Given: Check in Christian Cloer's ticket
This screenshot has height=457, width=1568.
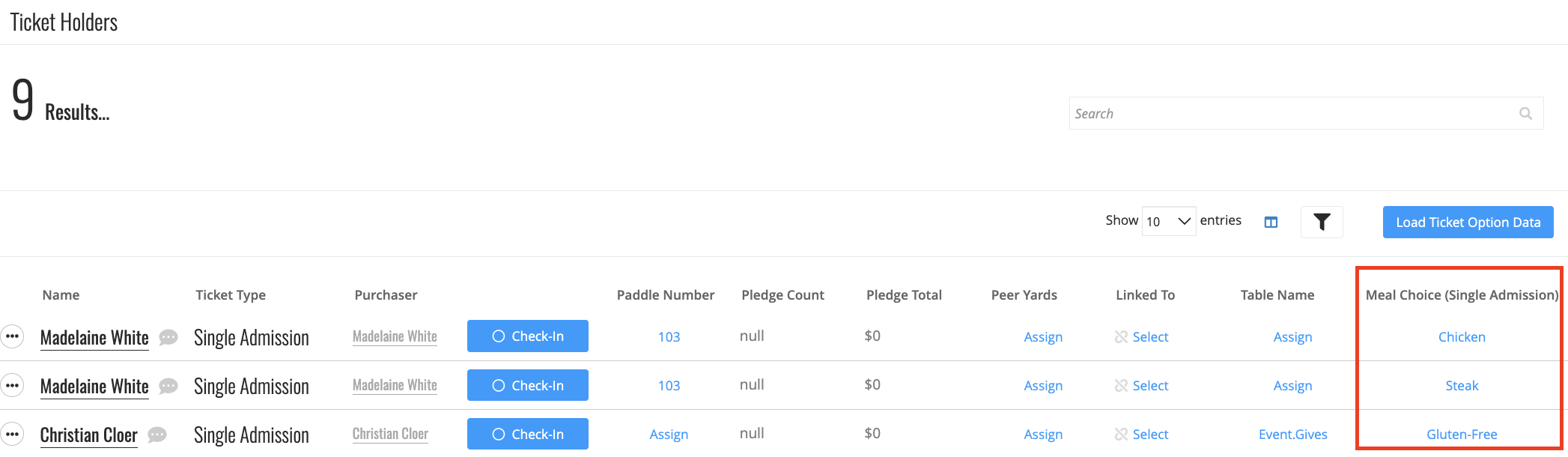Looking at the screenshot, I should coord(528,434).
